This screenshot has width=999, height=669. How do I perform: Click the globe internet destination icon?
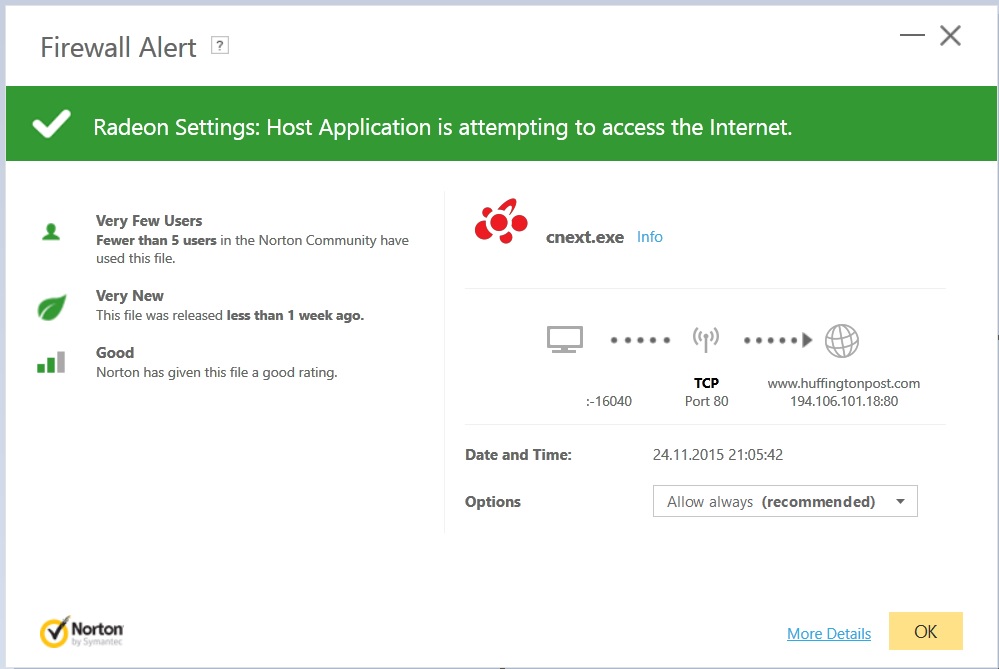[x=842, y=341]
